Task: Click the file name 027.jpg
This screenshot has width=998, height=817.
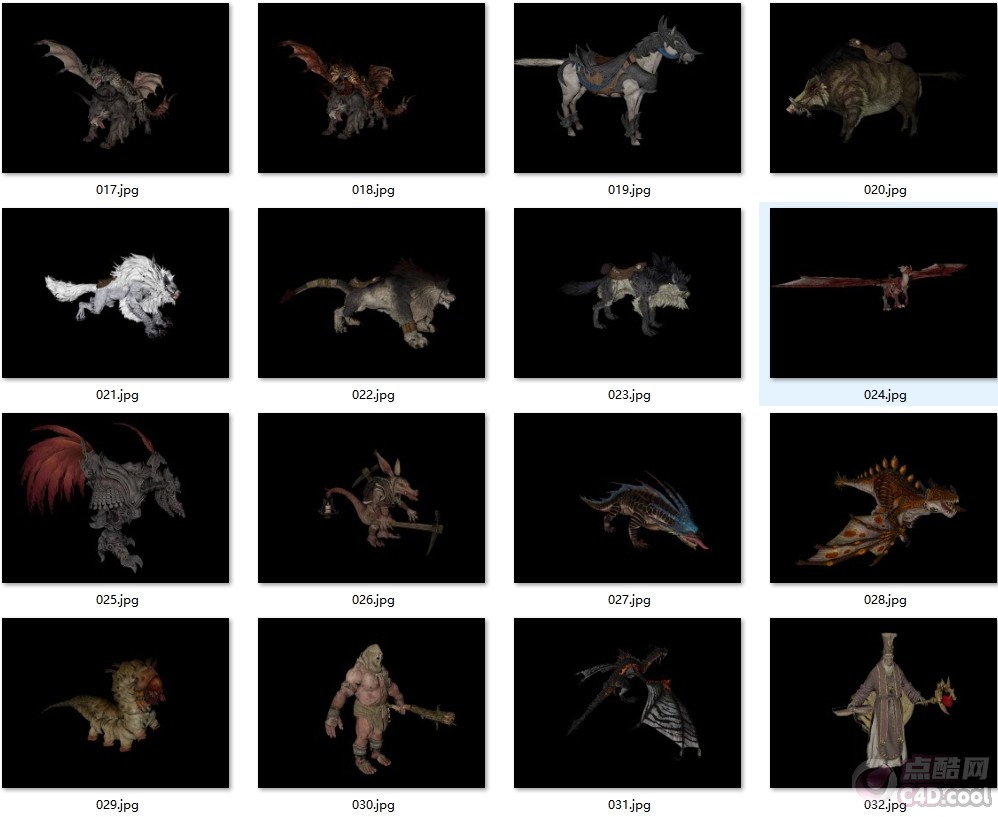Action: coord(629,599)
